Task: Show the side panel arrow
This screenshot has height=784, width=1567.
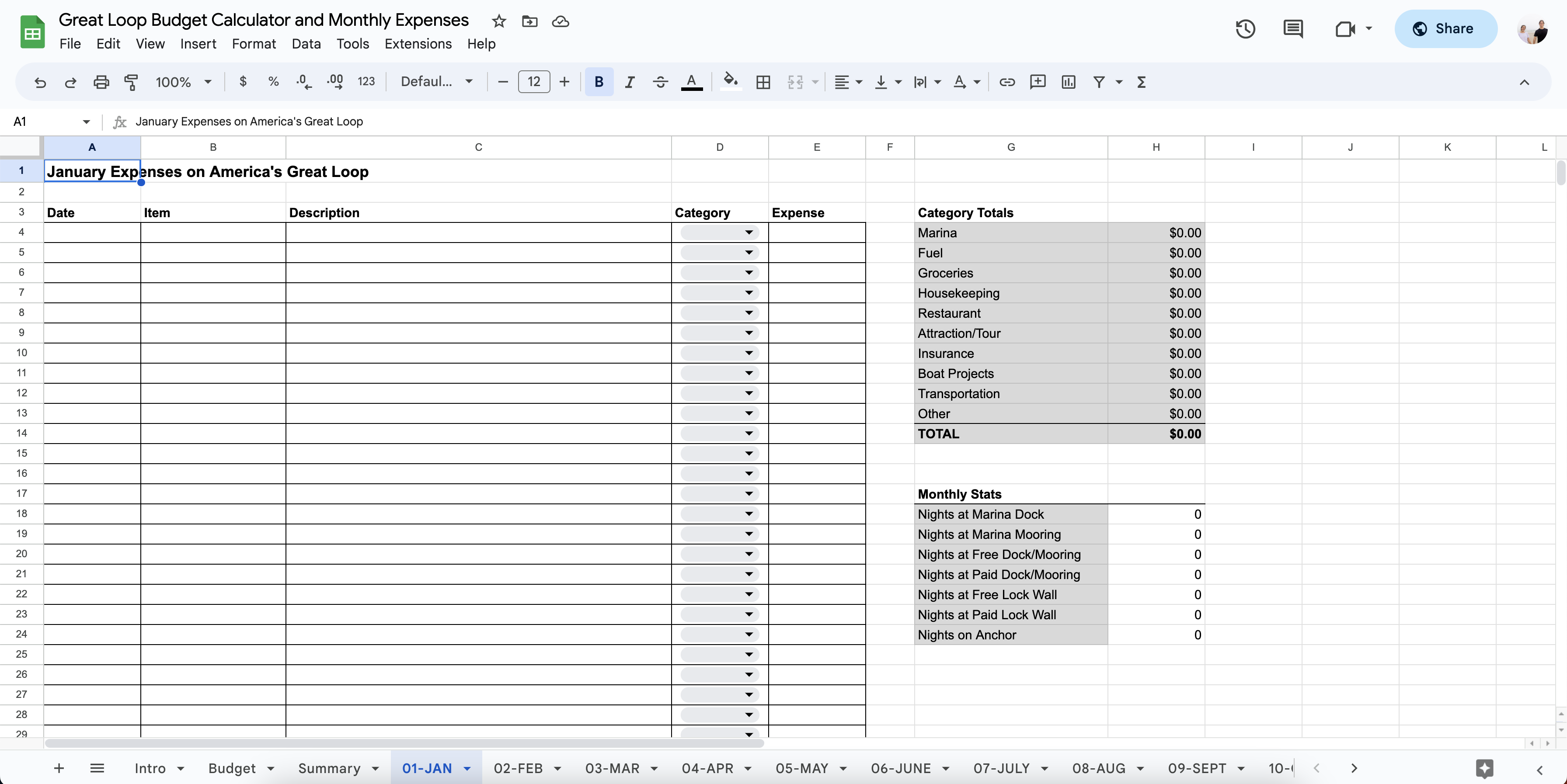Action: pyautogui.click(x=1539, y=770)
